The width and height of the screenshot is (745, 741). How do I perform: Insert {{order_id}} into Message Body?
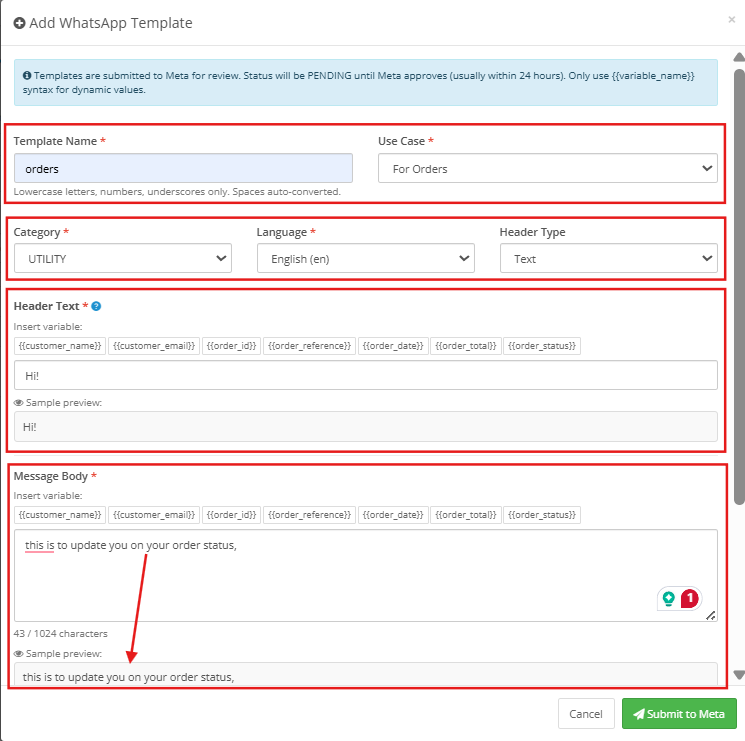click(x=231, y=515)
